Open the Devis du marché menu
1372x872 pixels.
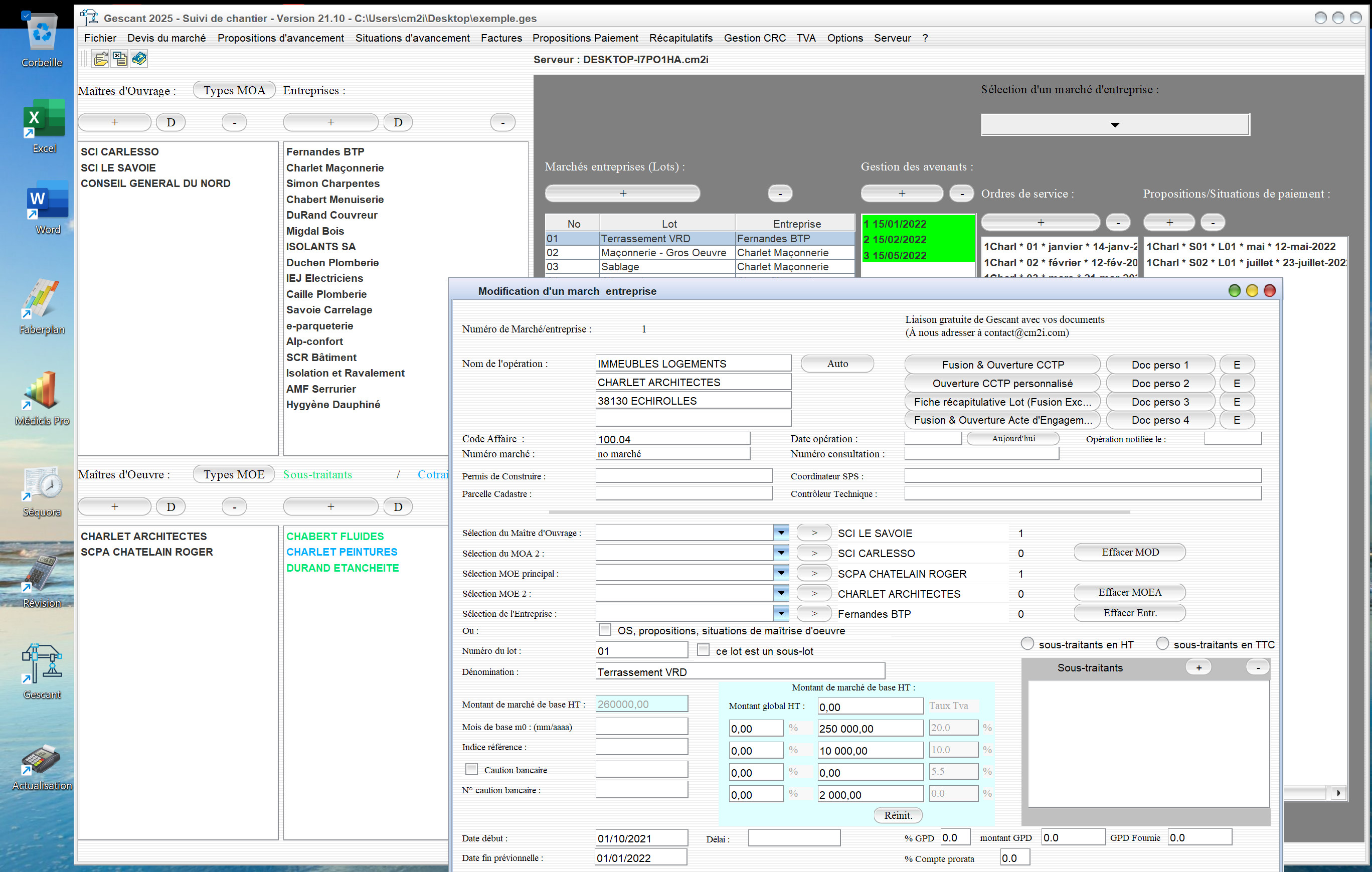[x=166, y=38]
